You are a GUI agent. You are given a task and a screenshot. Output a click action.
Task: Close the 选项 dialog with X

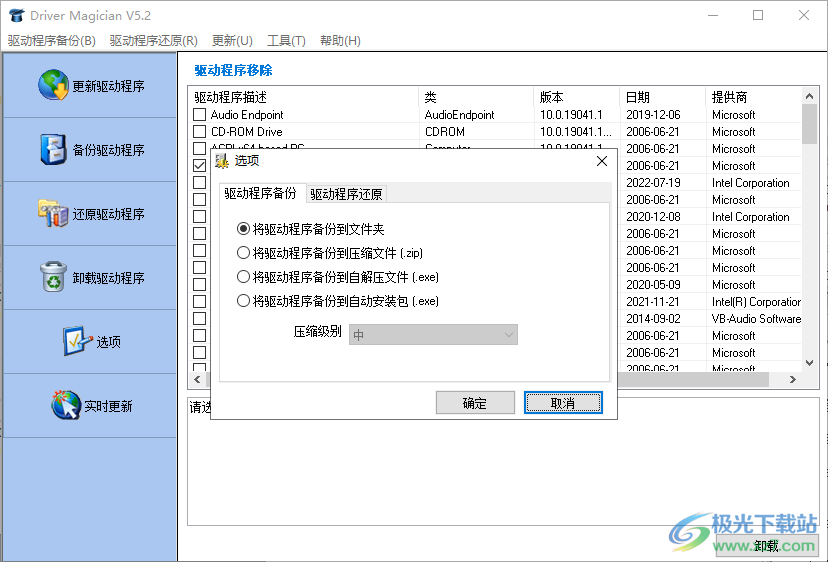click(602, 161)
